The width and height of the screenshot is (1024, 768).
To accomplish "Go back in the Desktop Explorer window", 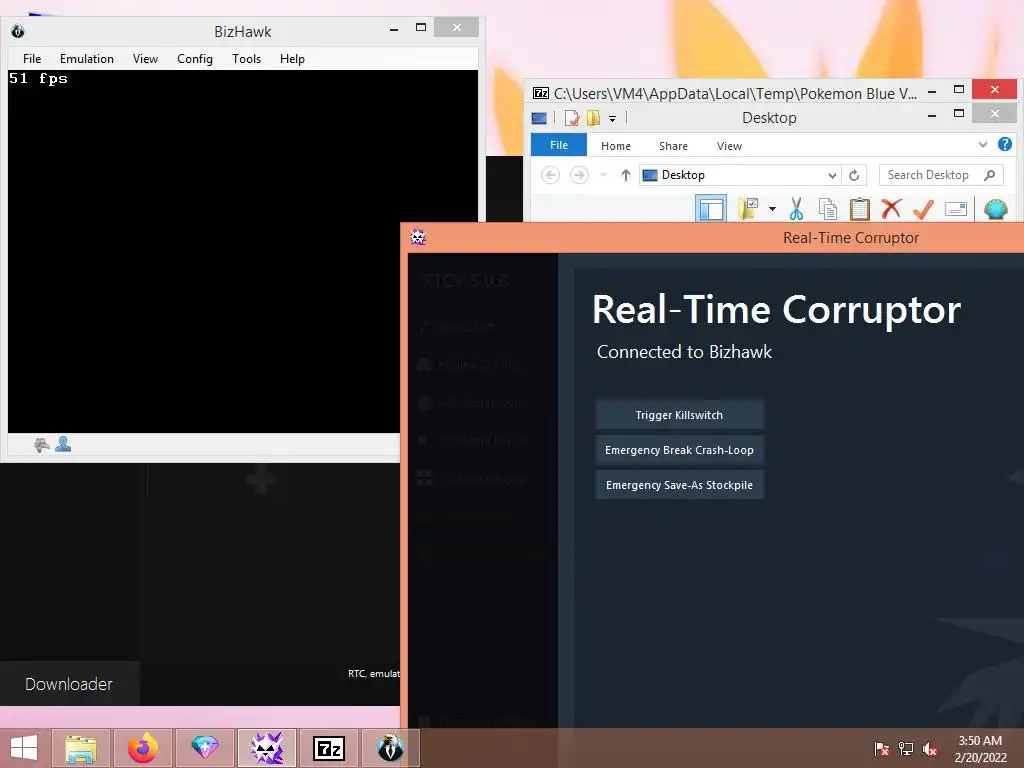I will point(551,175).
